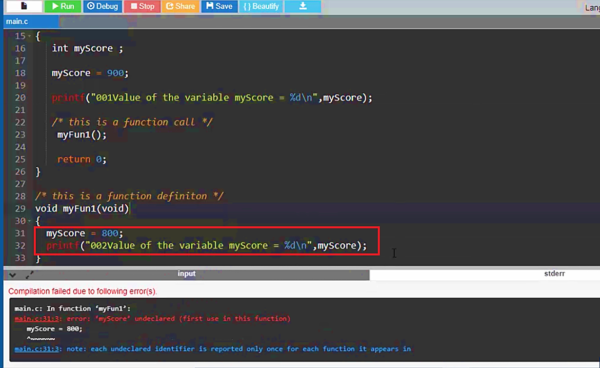Place cursor on line 16 int myScore
This screenshot has width=600, height=368.
[x=88, y=48]
